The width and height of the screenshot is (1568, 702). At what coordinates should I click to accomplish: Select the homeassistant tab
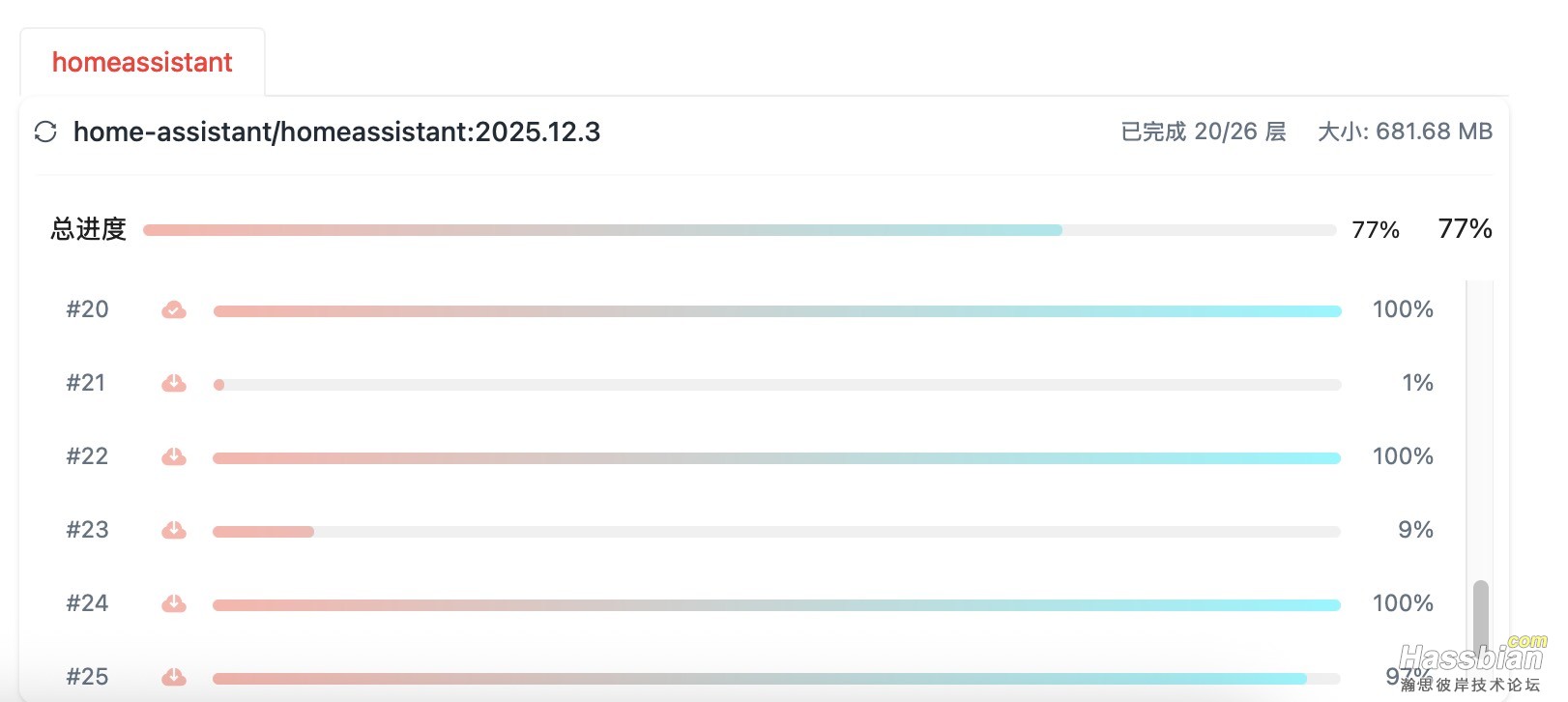point(142,63)
